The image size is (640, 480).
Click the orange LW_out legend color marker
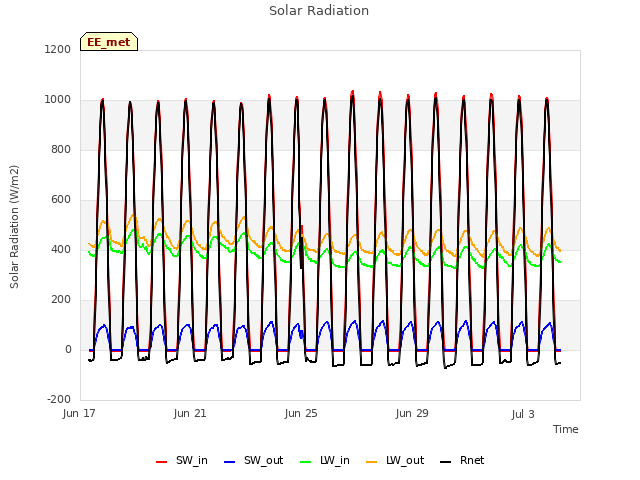click(372, 462)
